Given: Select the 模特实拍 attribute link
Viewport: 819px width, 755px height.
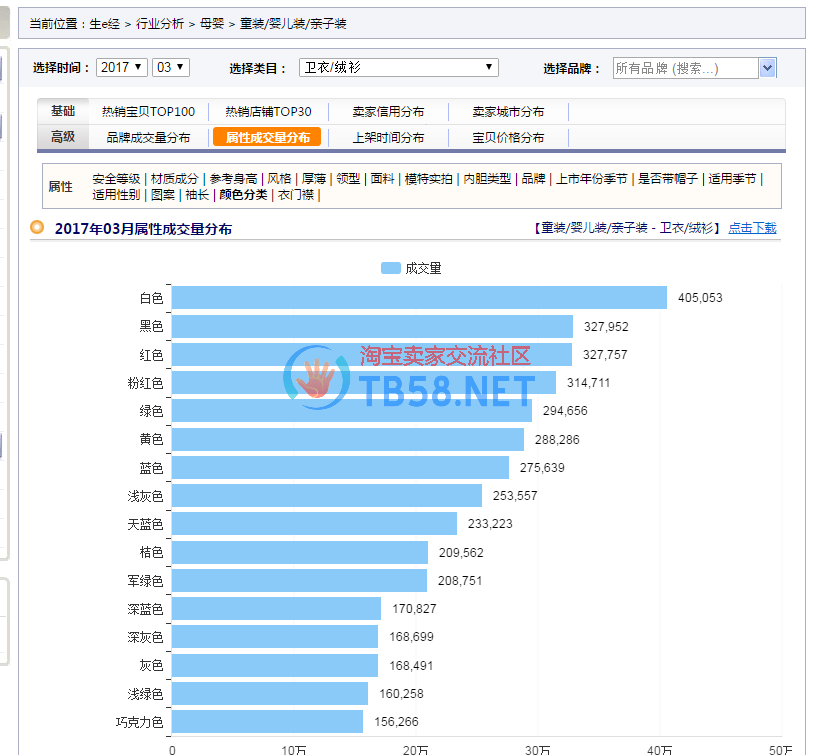Looking at the screenshot, I should click(428, 179).
